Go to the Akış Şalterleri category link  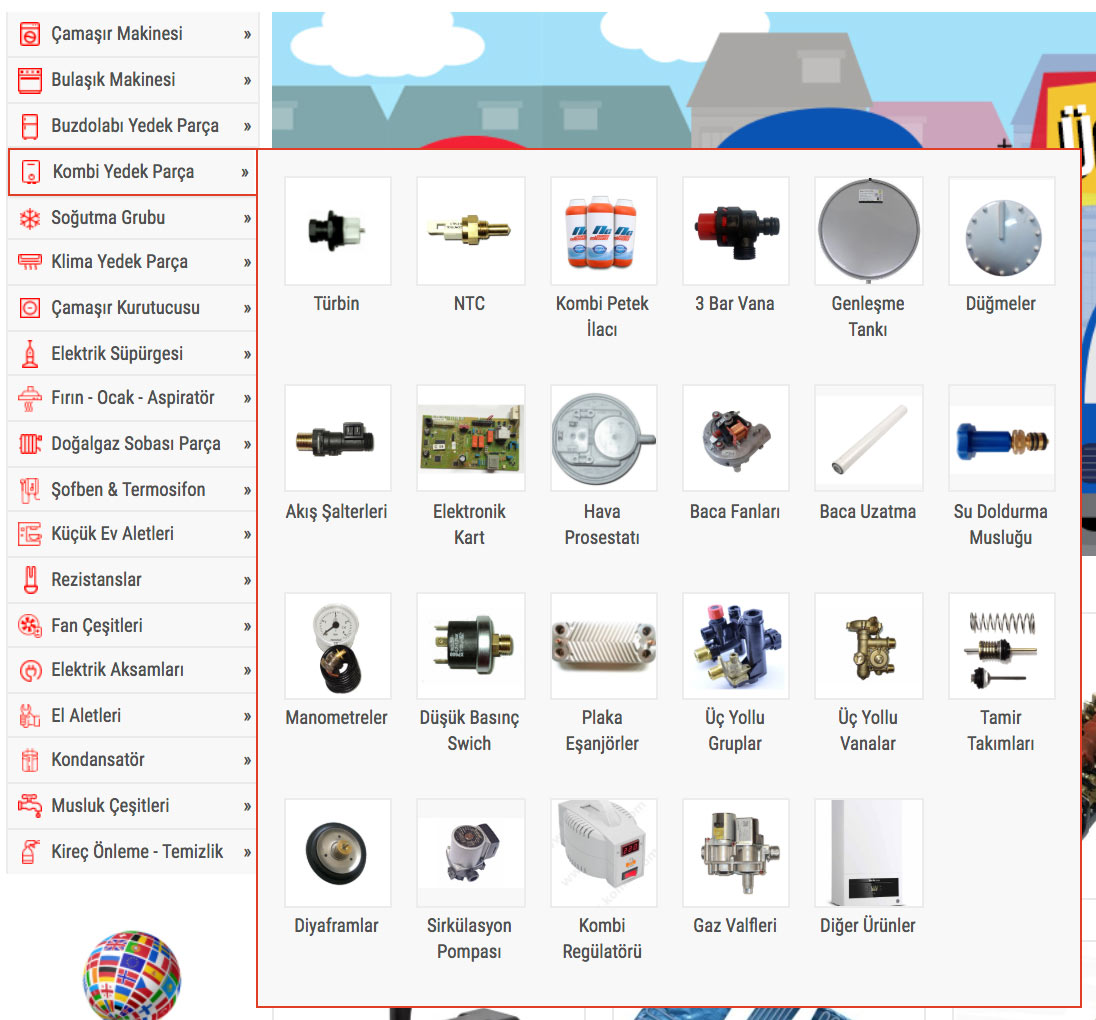[x=336, y=512]
